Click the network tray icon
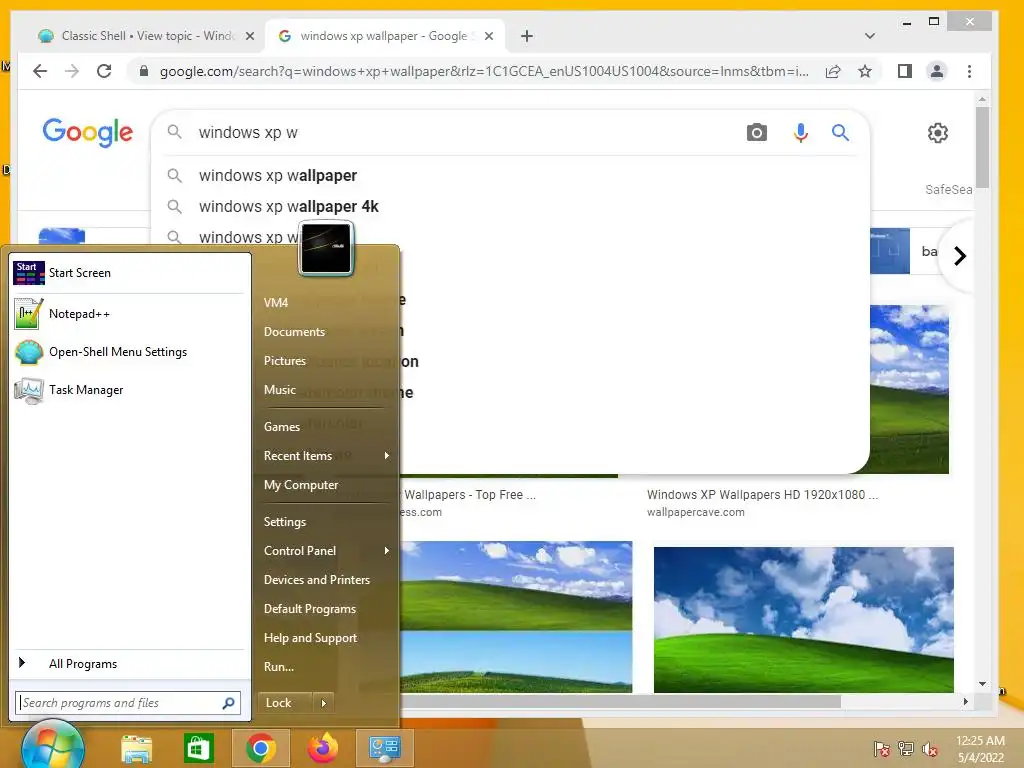 click(906, 748)
